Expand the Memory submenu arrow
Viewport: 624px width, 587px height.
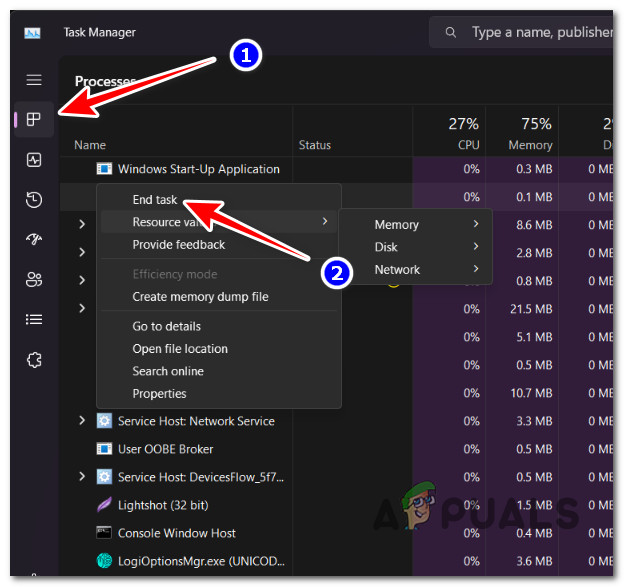(x=476, y=224)
